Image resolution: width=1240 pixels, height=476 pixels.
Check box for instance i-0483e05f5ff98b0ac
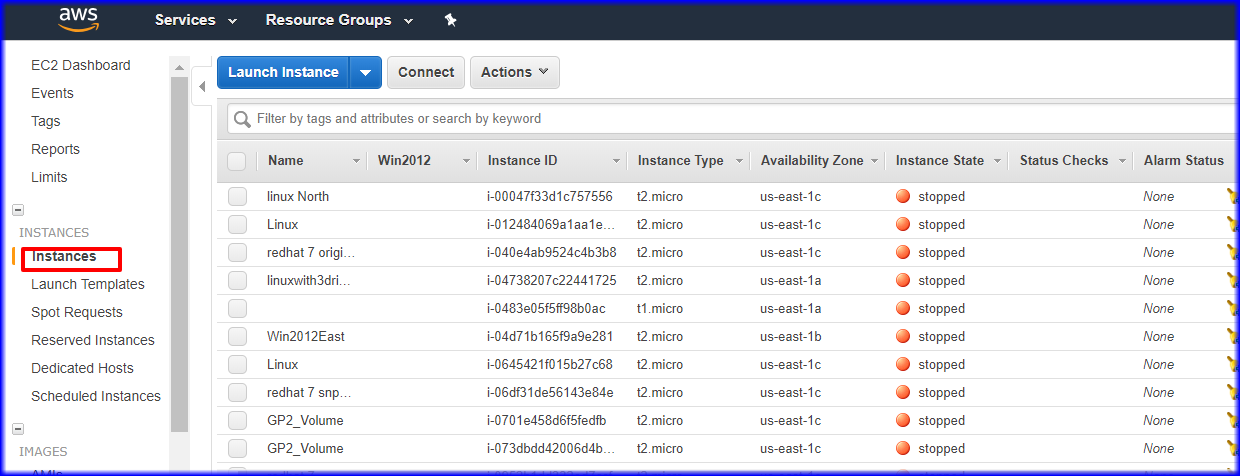(237, 309)
